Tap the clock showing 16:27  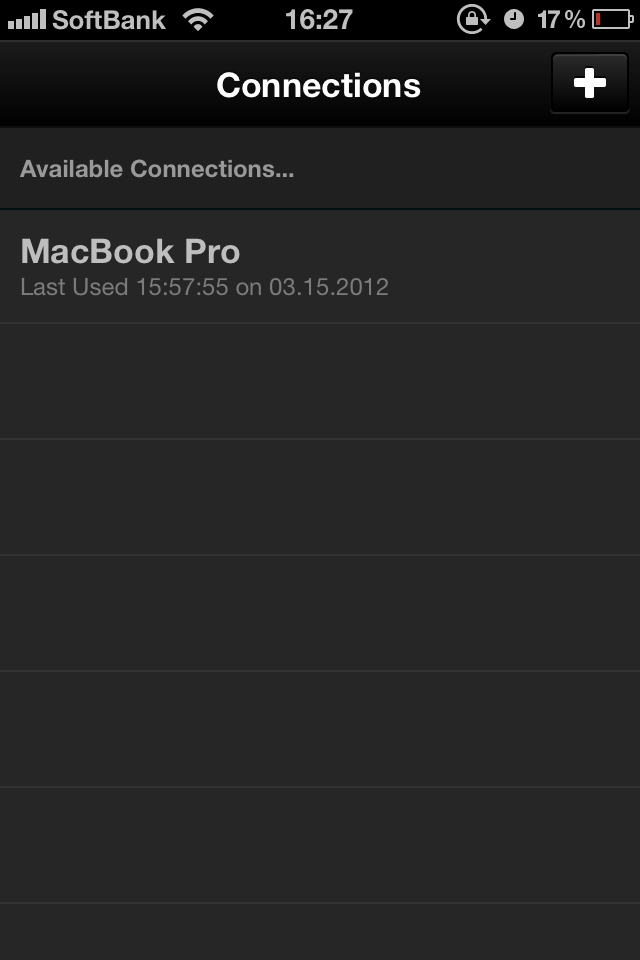[320, 17]
